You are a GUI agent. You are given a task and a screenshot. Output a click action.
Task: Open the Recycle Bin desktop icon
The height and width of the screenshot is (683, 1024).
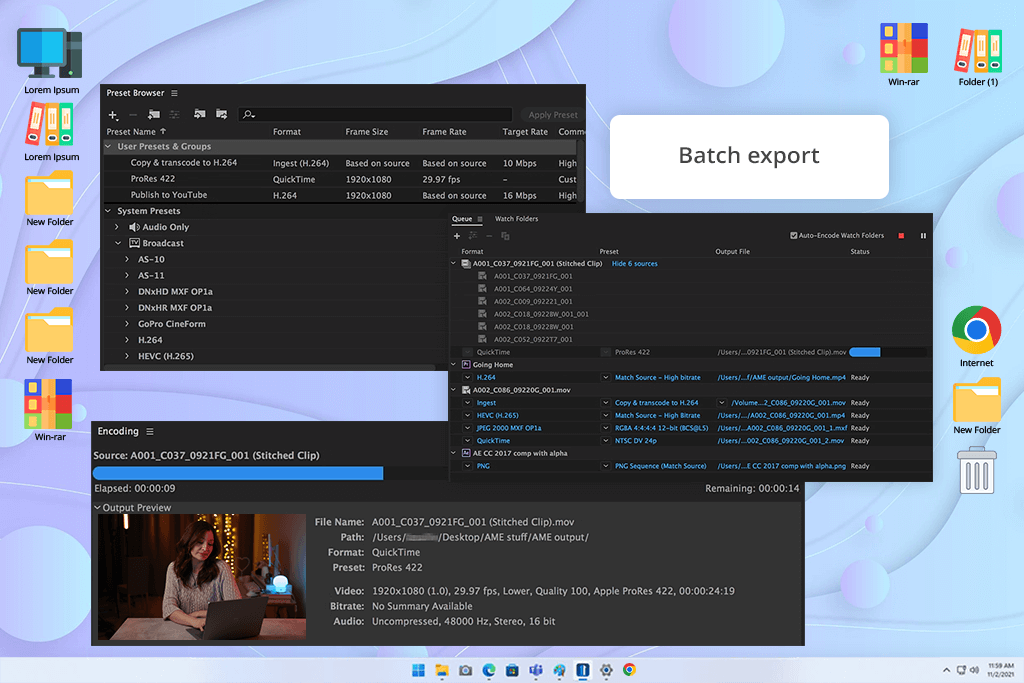(x=977, y=470)
